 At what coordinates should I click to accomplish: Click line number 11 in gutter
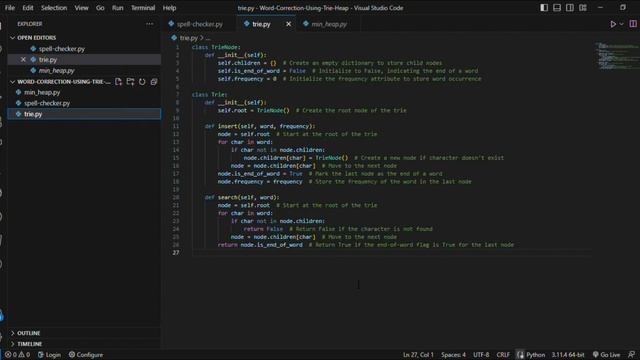click(176, 126)
